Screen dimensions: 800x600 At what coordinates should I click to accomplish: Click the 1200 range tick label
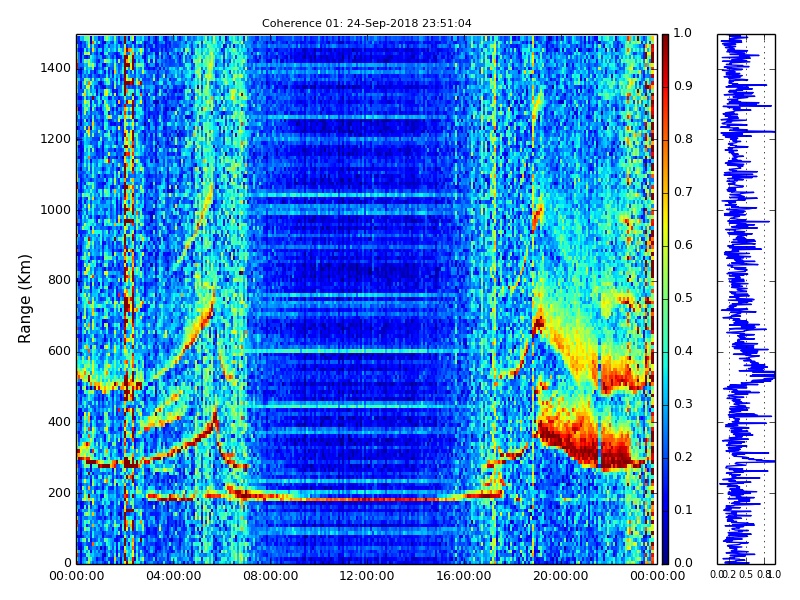pyautogui.click(x=55, y=139)
